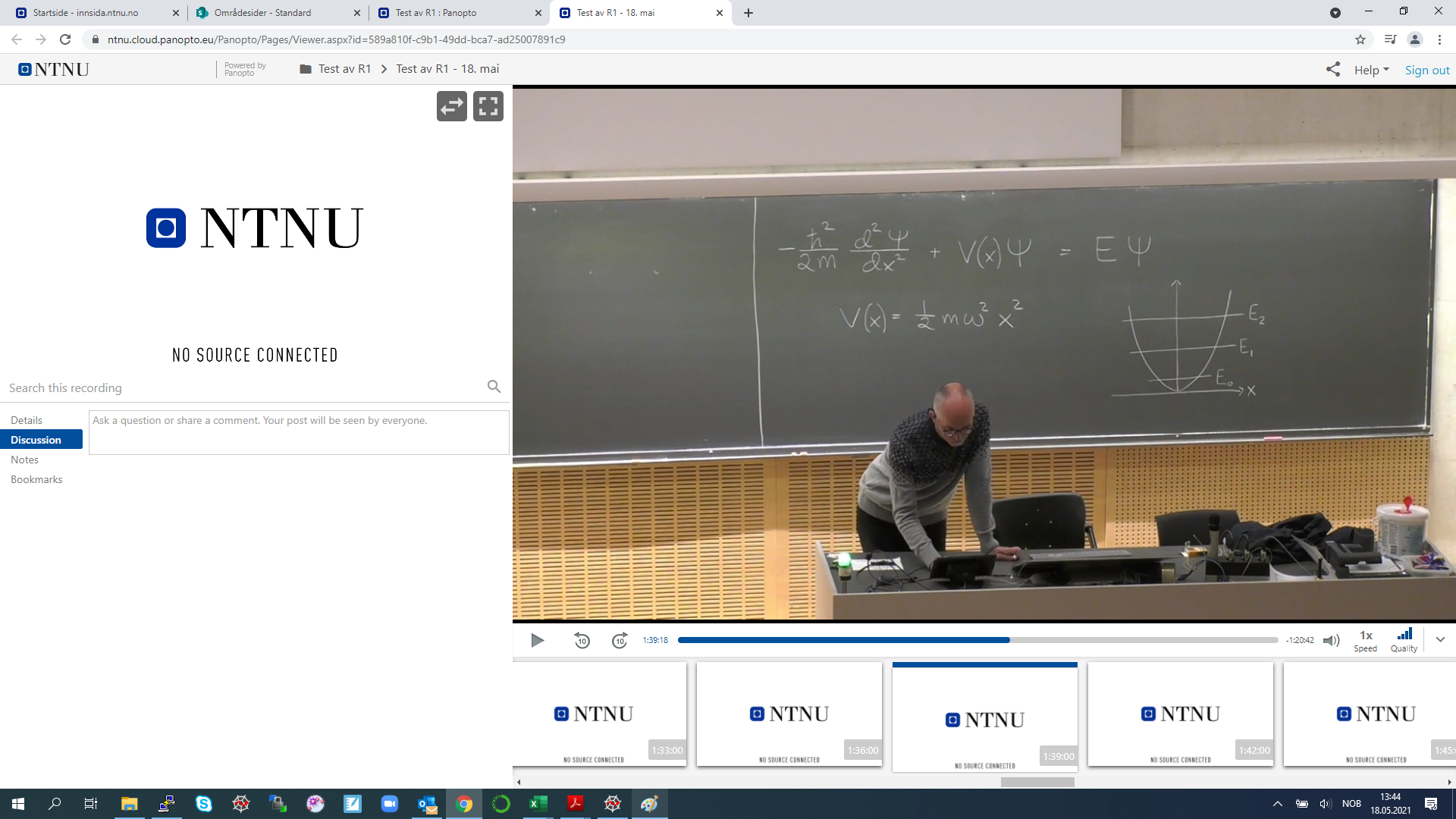Show hidden system tray icons
This screenshot has width=1456, height=819.
click(1277, 804)
